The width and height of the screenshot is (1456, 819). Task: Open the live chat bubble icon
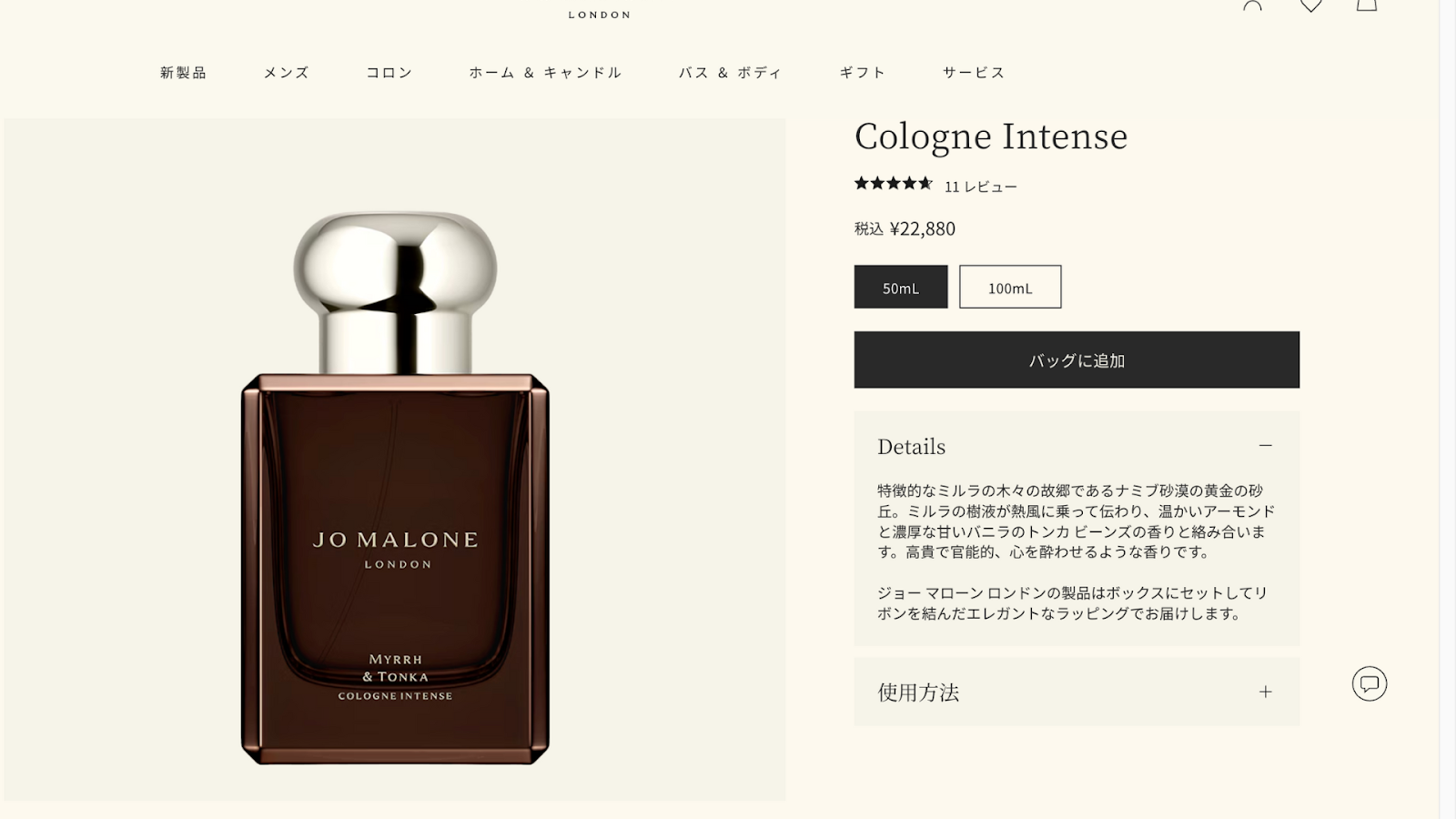pyautogui.click(x=1370, y=683)
